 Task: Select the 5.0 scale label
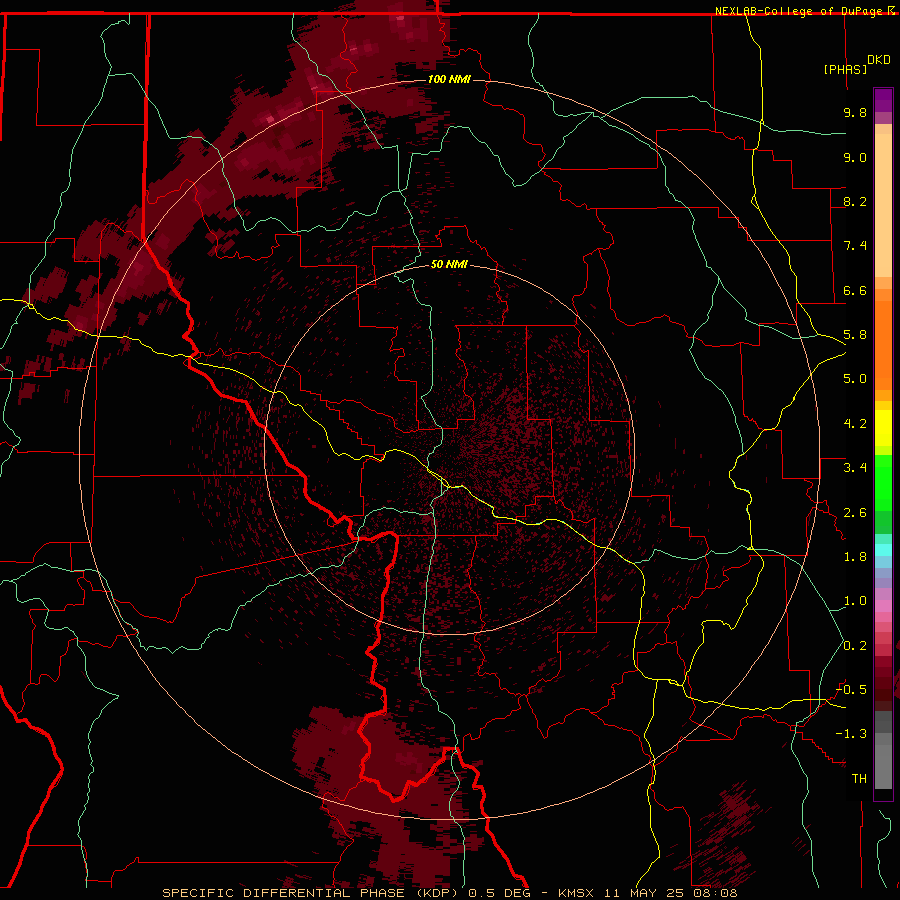coord(855,379)
